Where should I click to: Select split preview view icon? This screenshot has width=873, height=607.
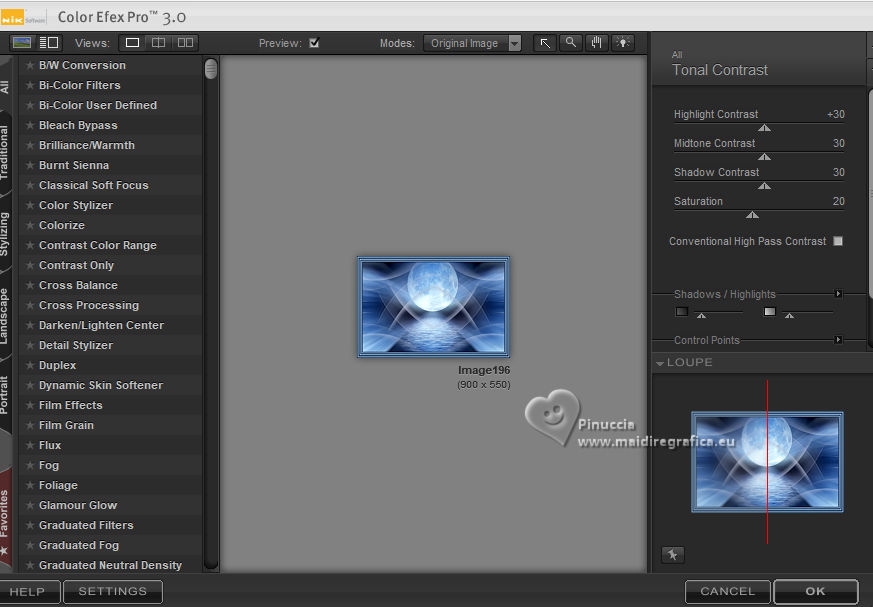pyautogui.click(x=159, y=43)
